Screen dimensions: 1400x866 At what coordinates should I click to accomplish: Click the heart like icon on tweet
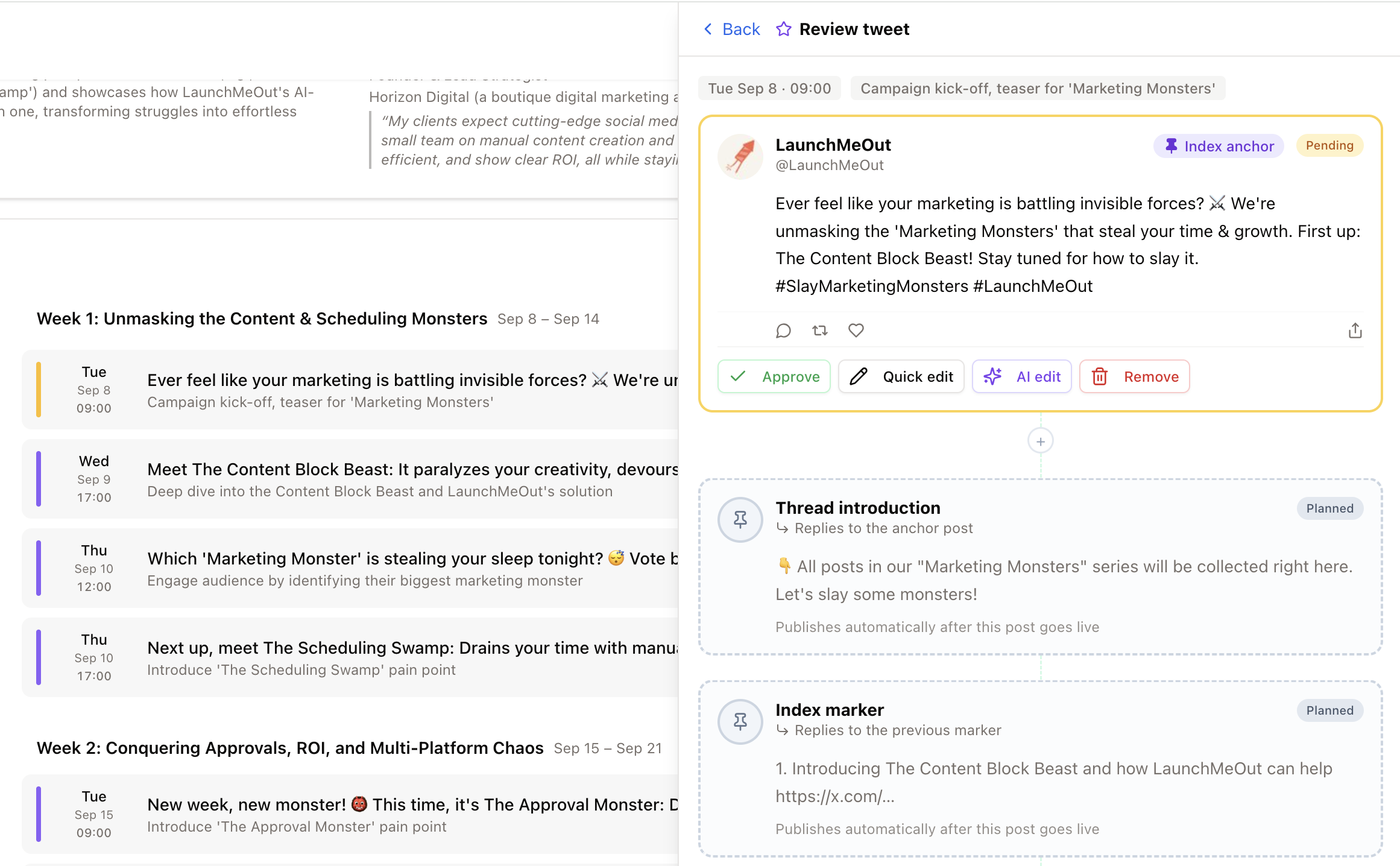coord(856,330)
